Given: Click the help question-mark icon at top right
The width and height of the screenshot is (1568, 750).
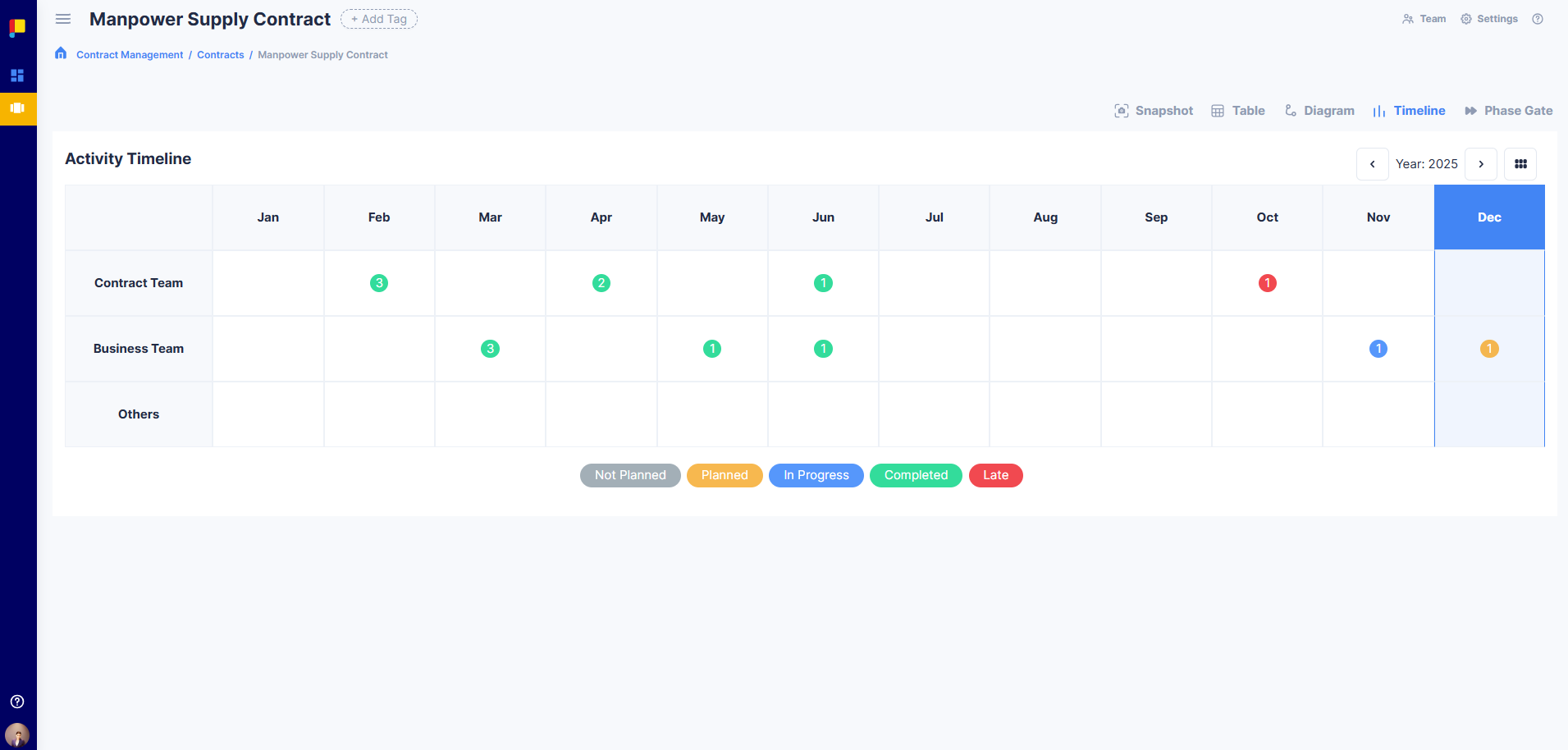Looking at the screenshot, I should pyautogui.click(x=1538, y=18).
